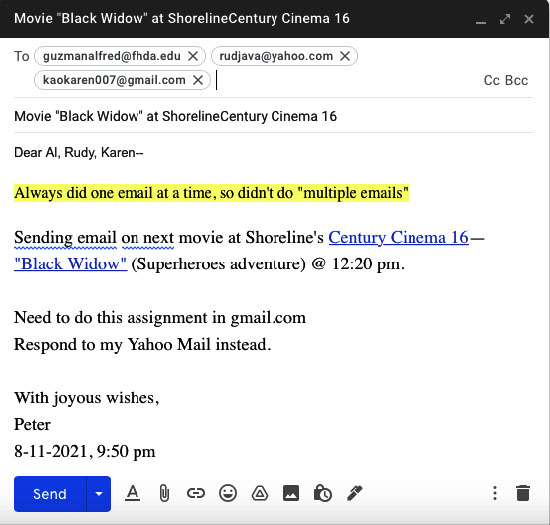Toggle confidential mode lock-clock icon
The image size is (550, 525).
tap(323, 493)
